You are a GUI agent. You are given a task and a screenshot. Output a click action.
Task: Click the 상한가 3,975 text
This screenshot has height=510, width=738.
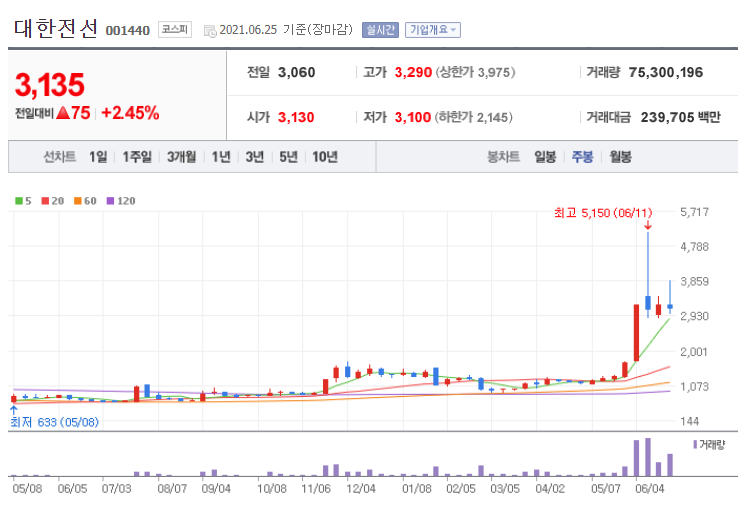tap(475, 72)
